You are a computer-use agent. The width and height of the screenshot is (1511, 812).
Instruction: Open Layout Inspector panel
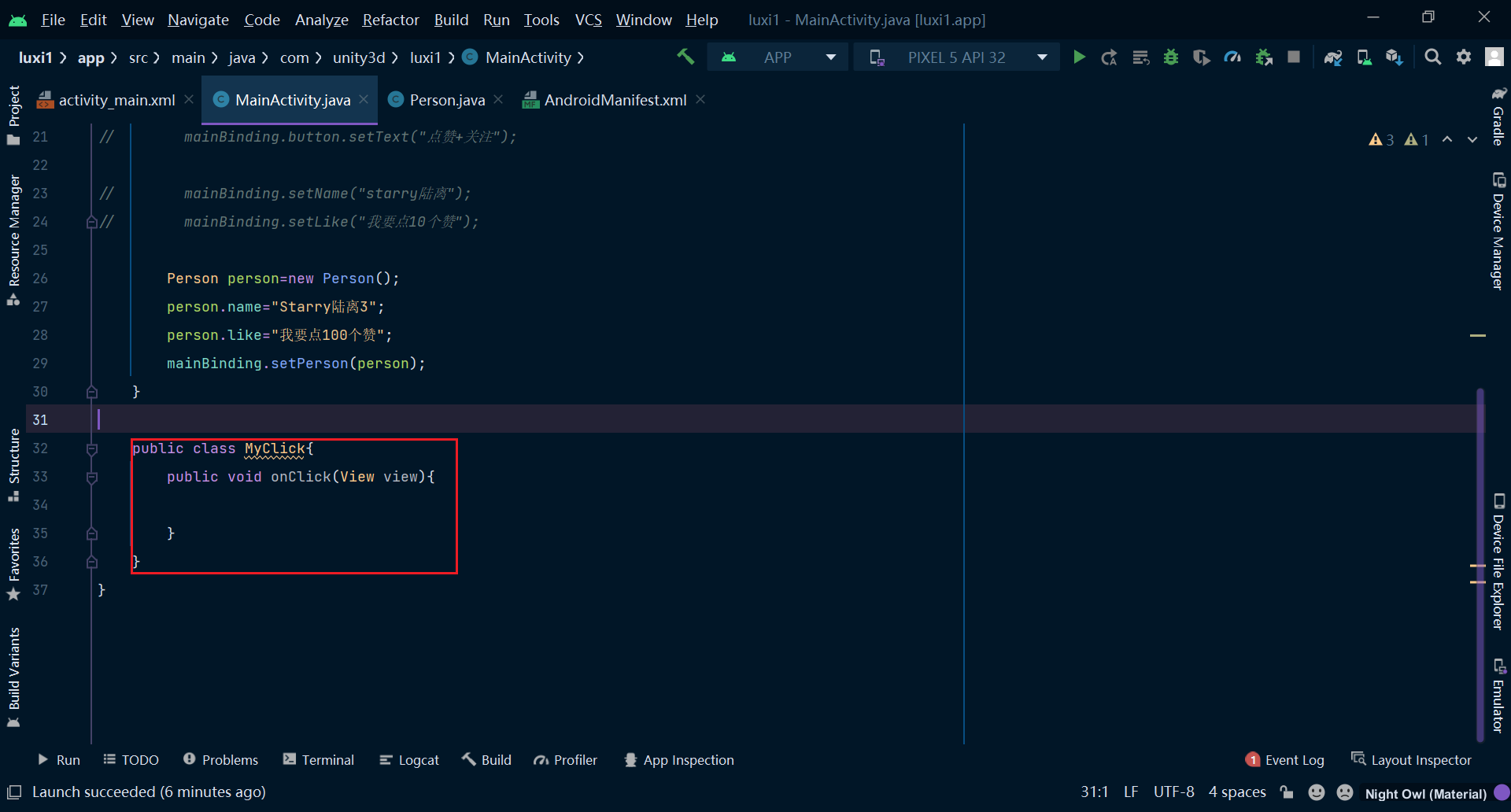click(x=1411, y=760)
